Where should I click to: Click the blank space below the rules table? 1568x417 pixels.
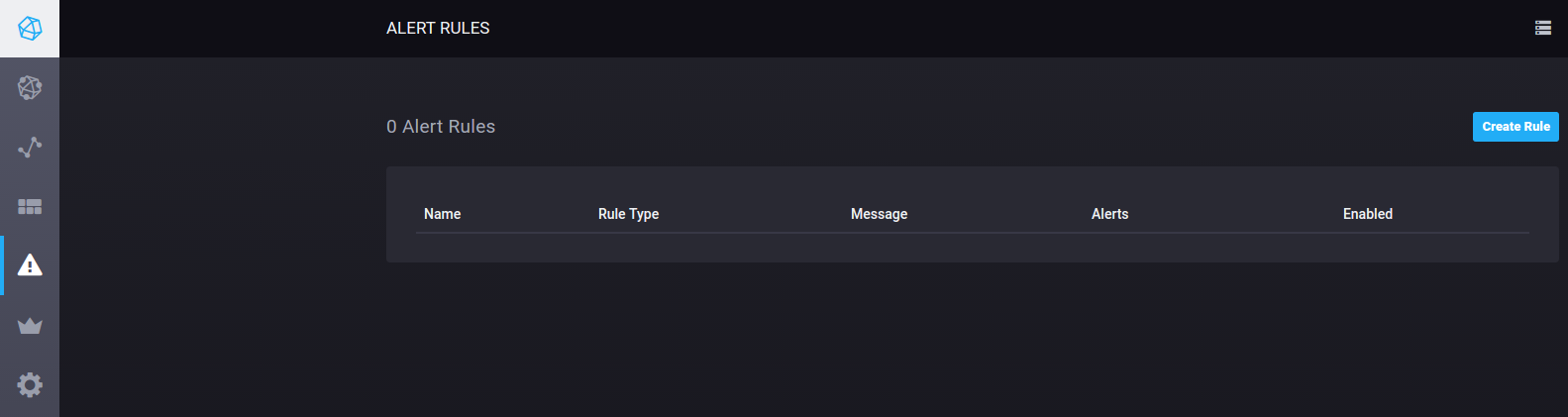pyautogui.click(x=971, y=337)
